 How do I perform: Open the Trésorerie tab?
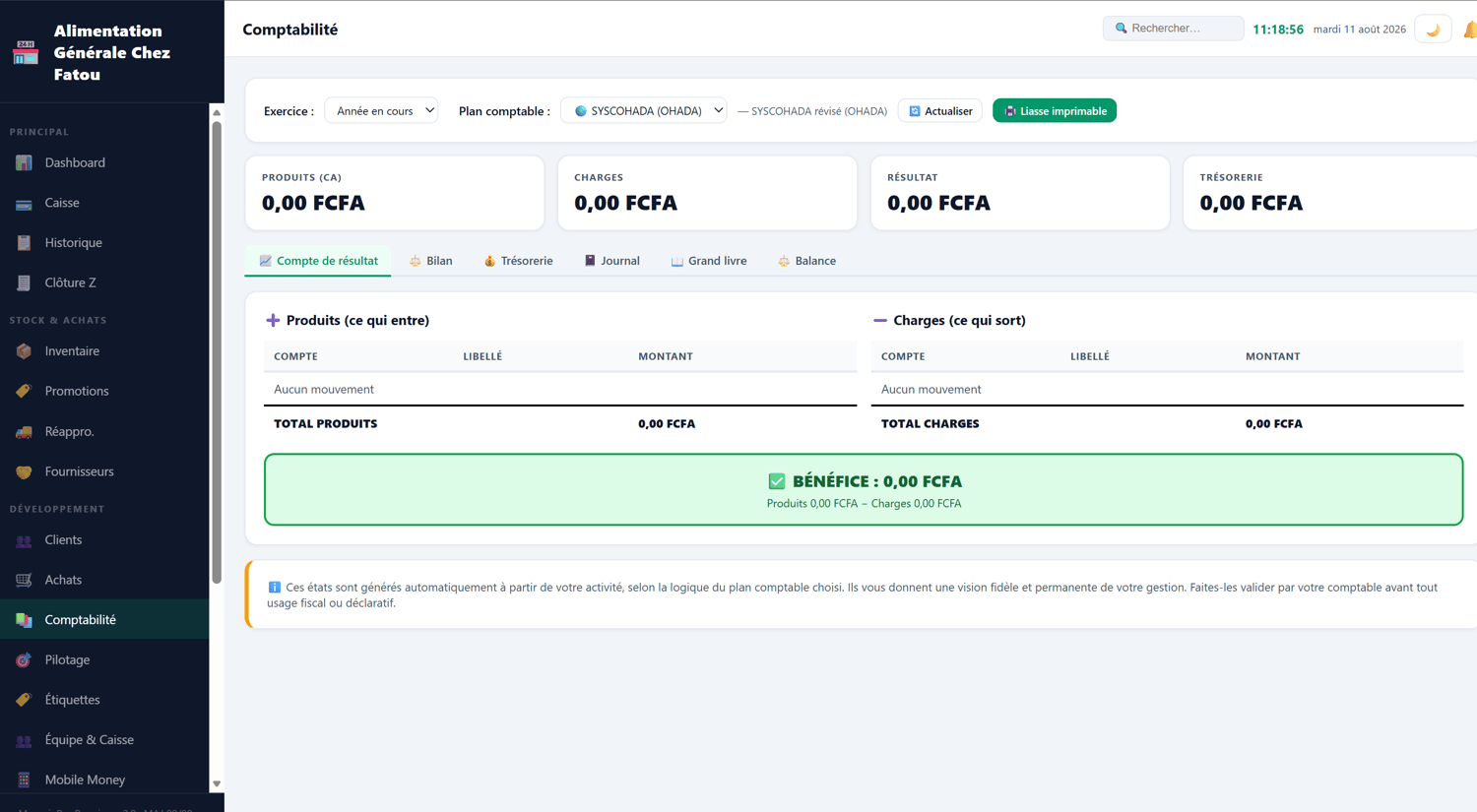click(x=518, y=261)
